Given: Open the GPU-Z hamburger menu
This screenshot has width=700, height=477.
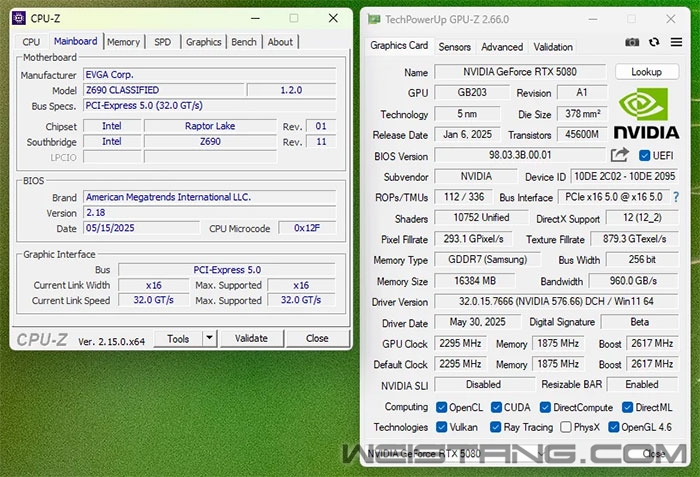Looking at the screenshot, I should 676,42.
